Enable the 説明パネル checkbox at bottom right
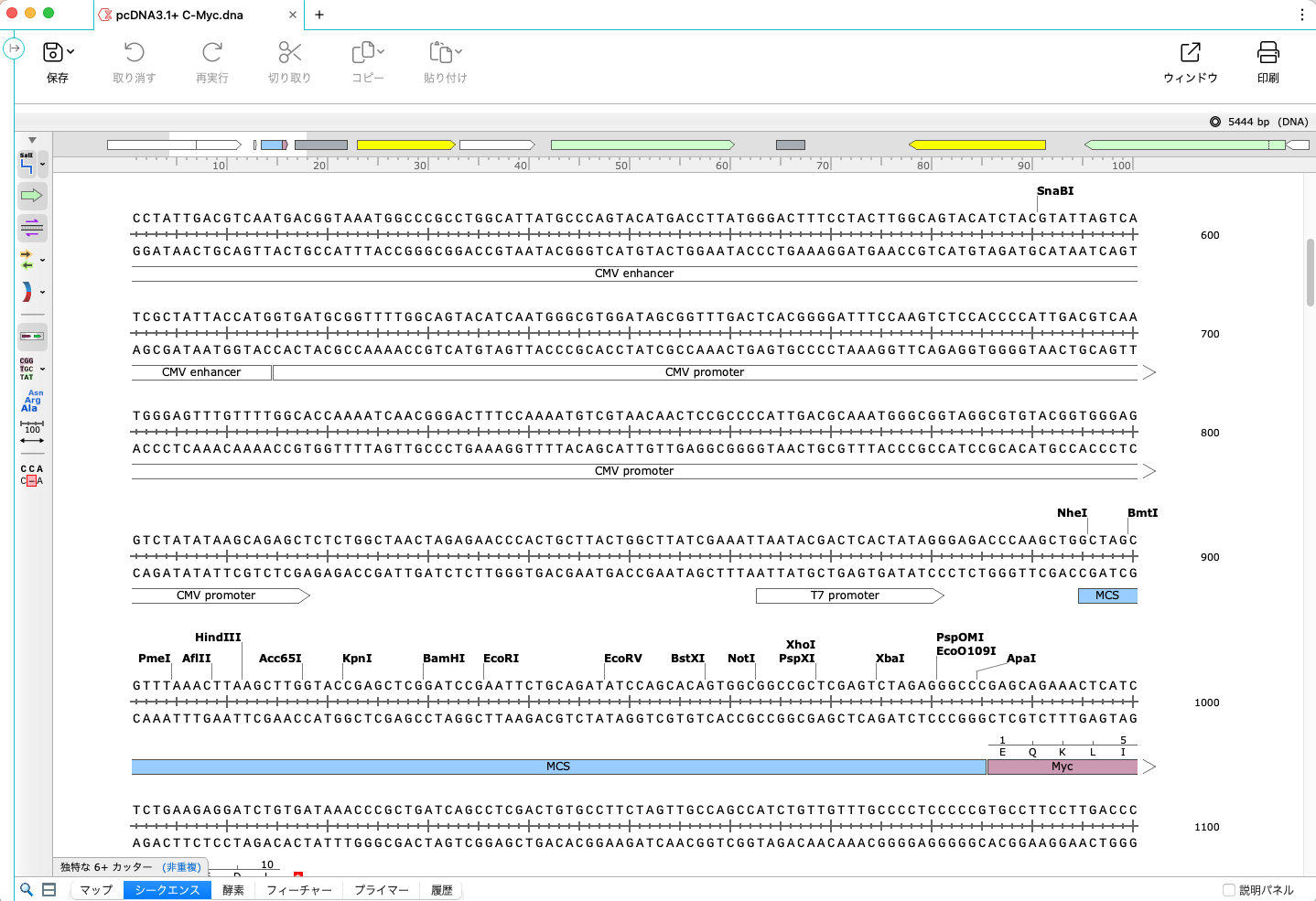The width and height of the screenshot is (1316, 901). [x=1230, y=888]
